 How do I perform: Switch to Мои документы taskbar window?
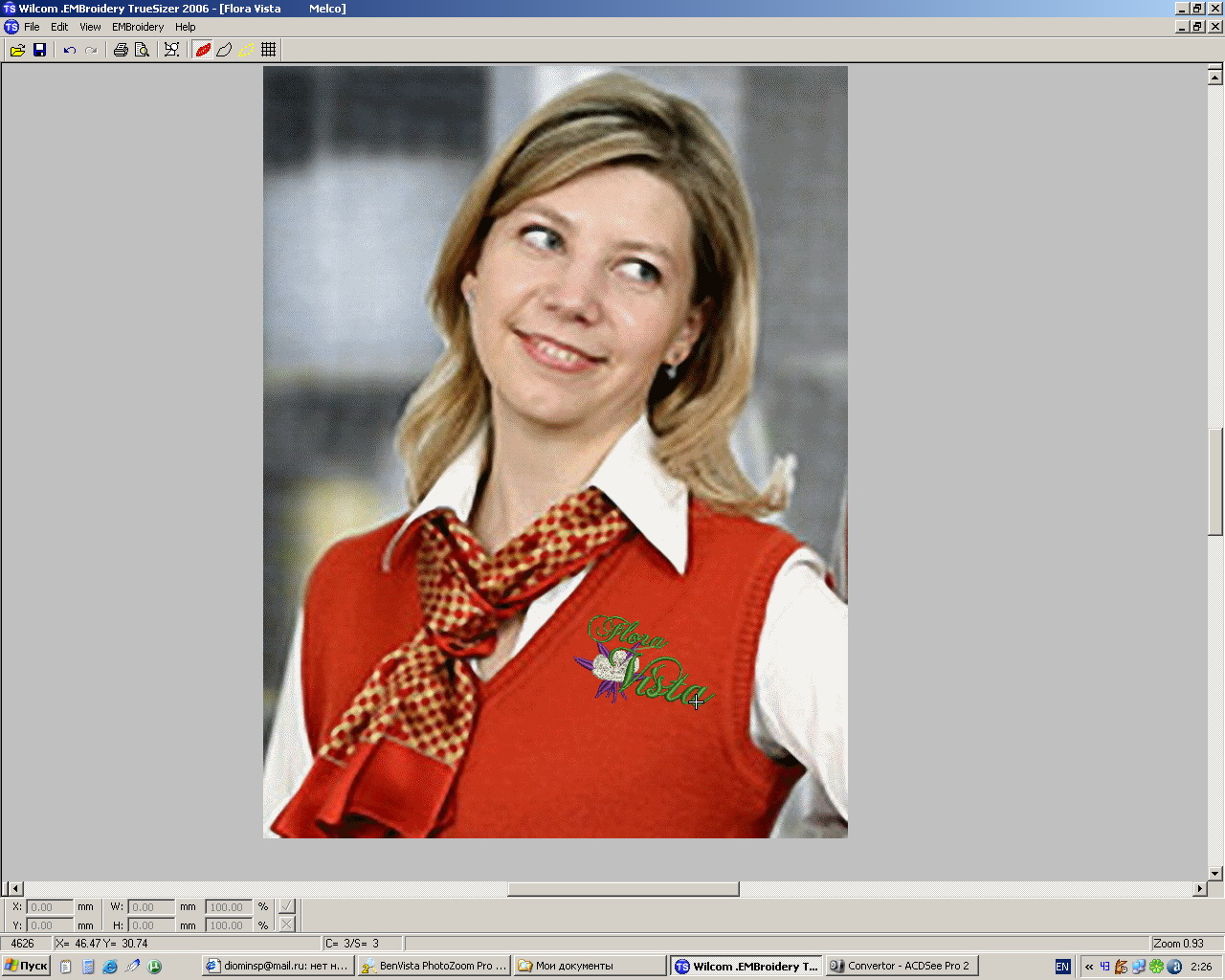(590, 966)
